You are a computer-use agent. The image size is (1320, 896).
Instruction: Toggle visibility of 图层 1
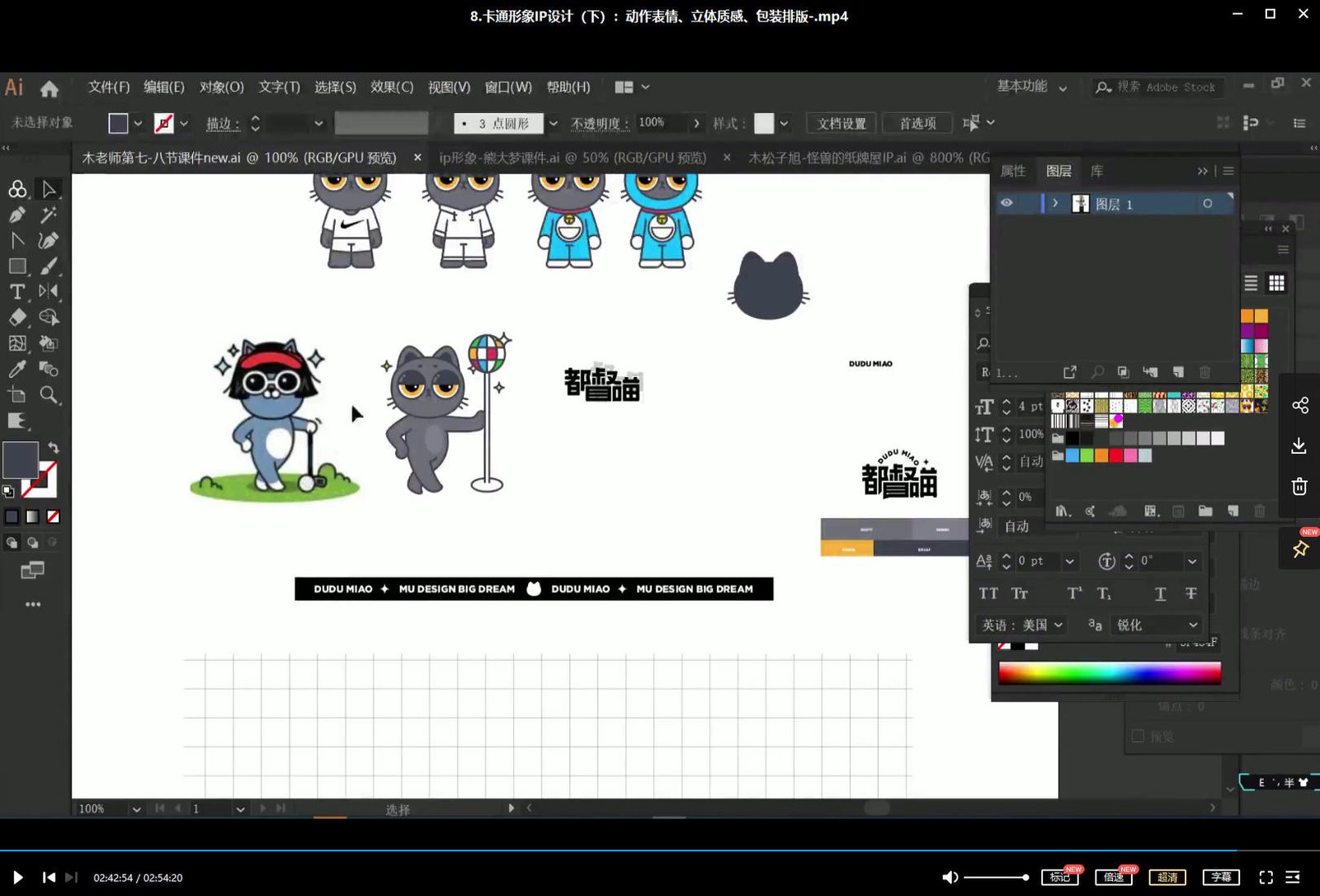1006,203
